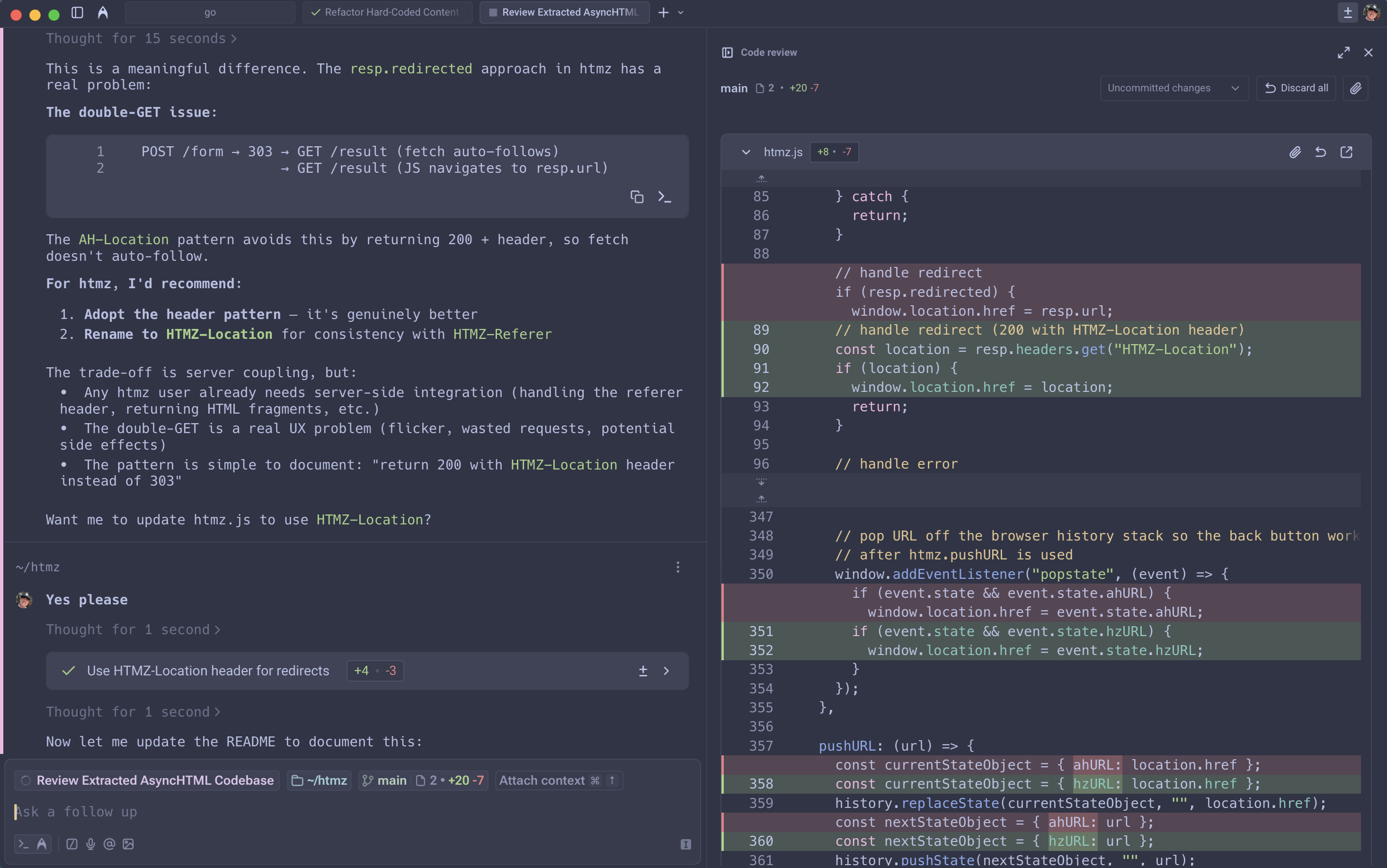Revert changes to htmz.js with the undo icon
1387x868 pixels.
point(1320,152)
